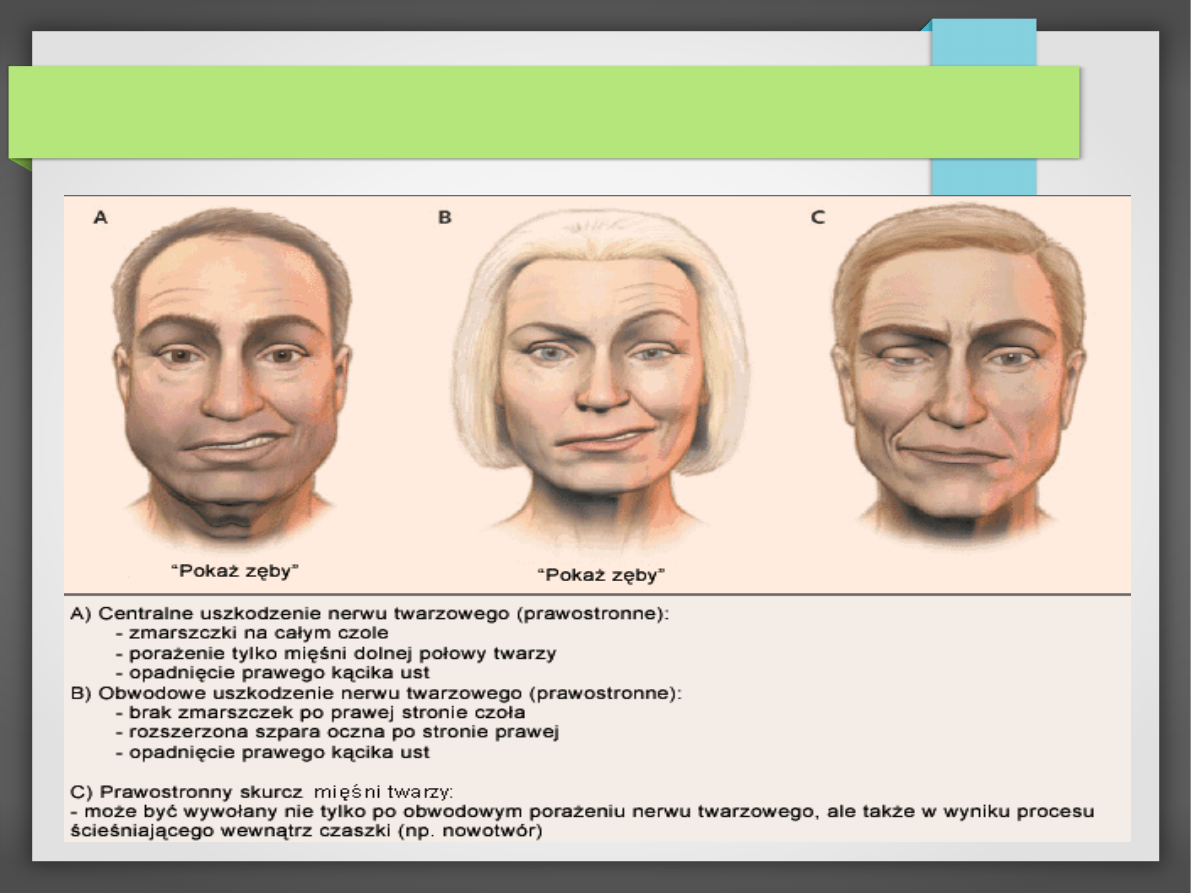This screenshot has height=893, width=1191.
Task: Click the letter B label above second face
Action: point(445,216)
